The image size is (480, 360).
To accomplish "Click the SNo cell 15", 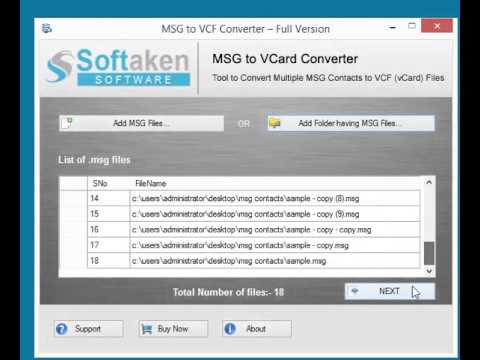I will click(x=108, y=214).
